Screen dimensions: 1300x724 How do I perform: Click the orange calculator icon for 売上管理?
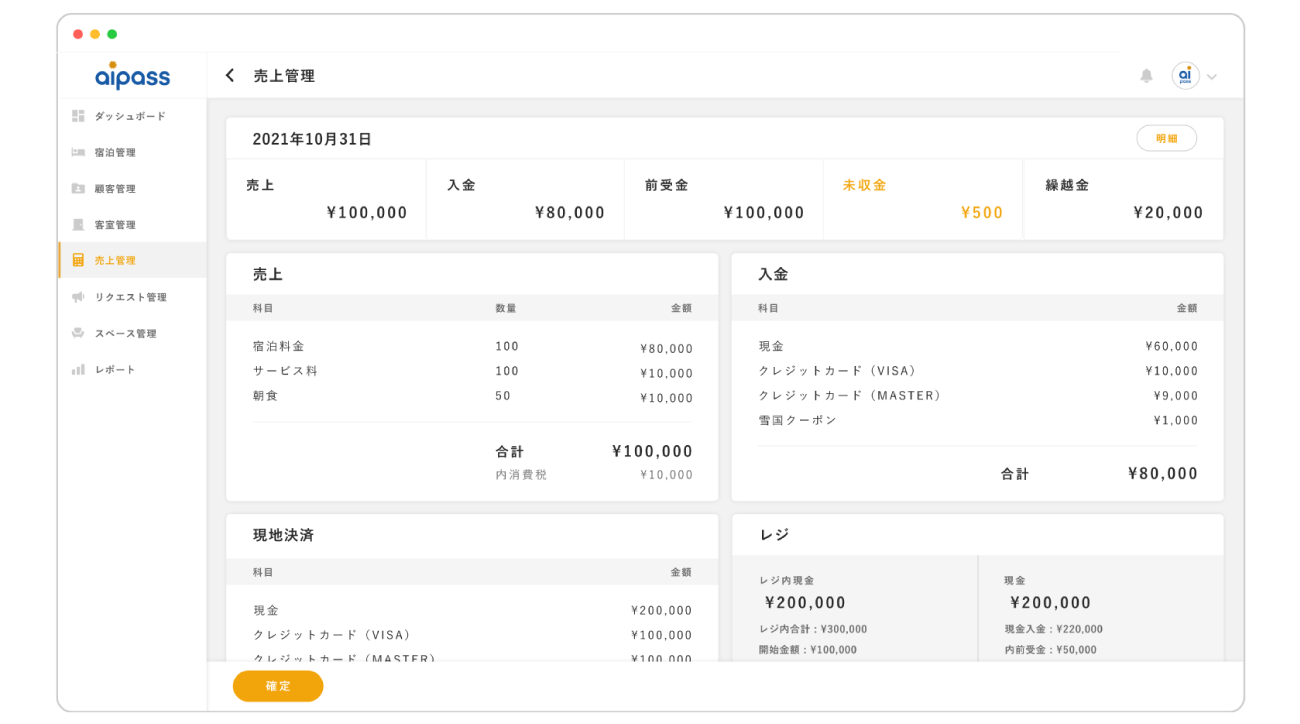(x=78, y=261)
